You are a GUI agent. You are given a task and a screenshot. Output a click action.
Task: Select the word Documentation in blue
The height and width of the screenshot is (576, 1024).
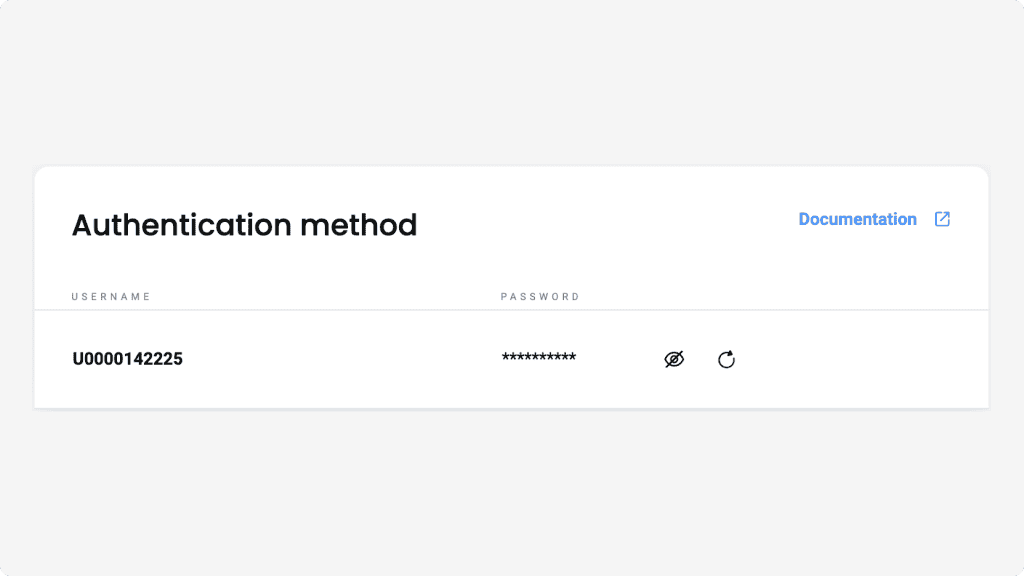coord(857,219)
